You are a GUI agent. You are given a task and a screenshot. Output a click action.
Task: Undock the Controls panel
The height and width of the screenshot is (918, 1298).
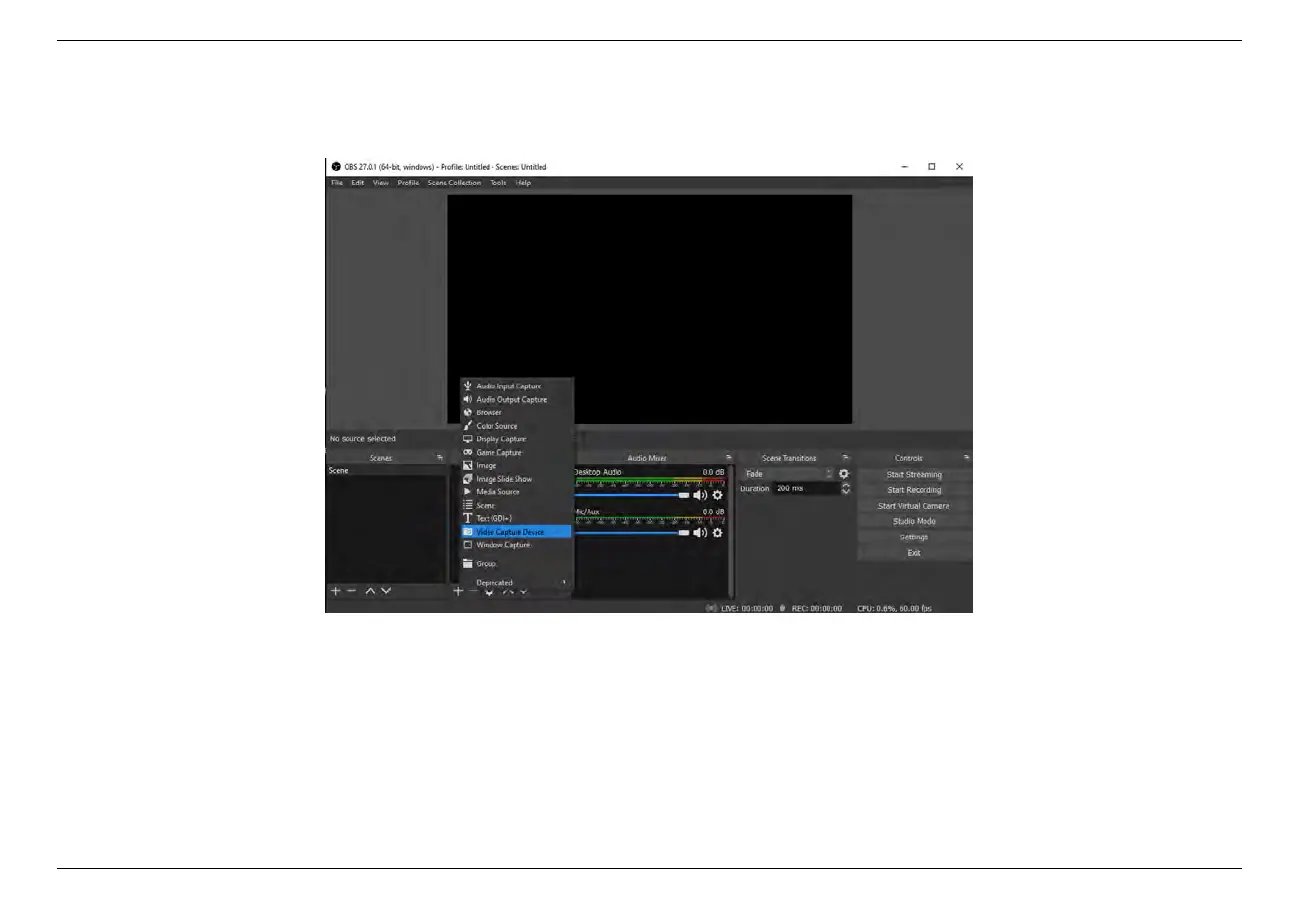click(x=965, y=458)
